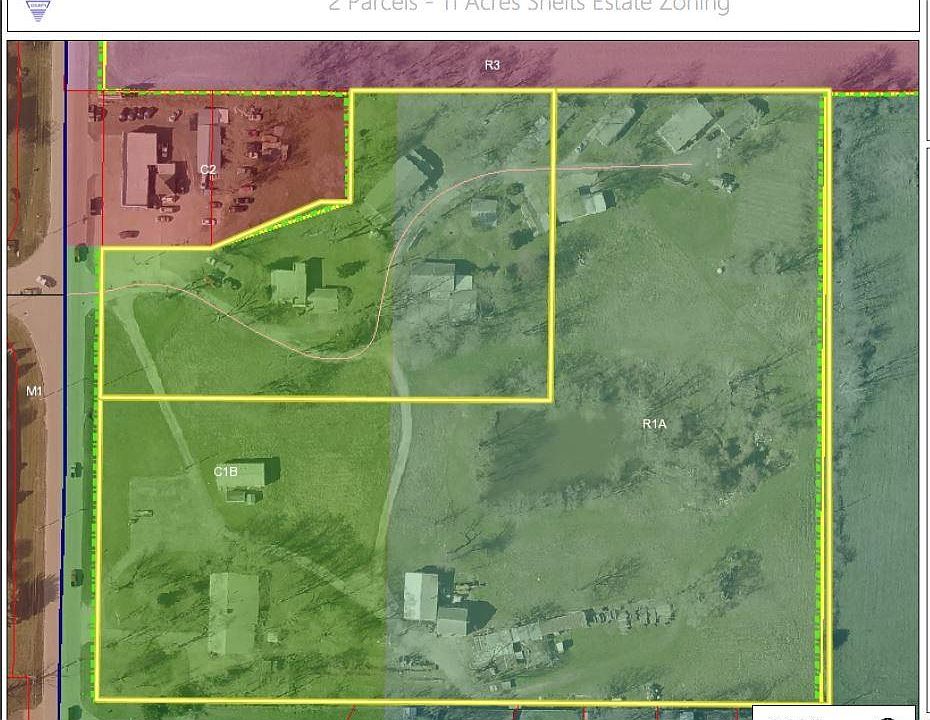
Task: Click the county logo icon in header
Action: pos(38,9)
